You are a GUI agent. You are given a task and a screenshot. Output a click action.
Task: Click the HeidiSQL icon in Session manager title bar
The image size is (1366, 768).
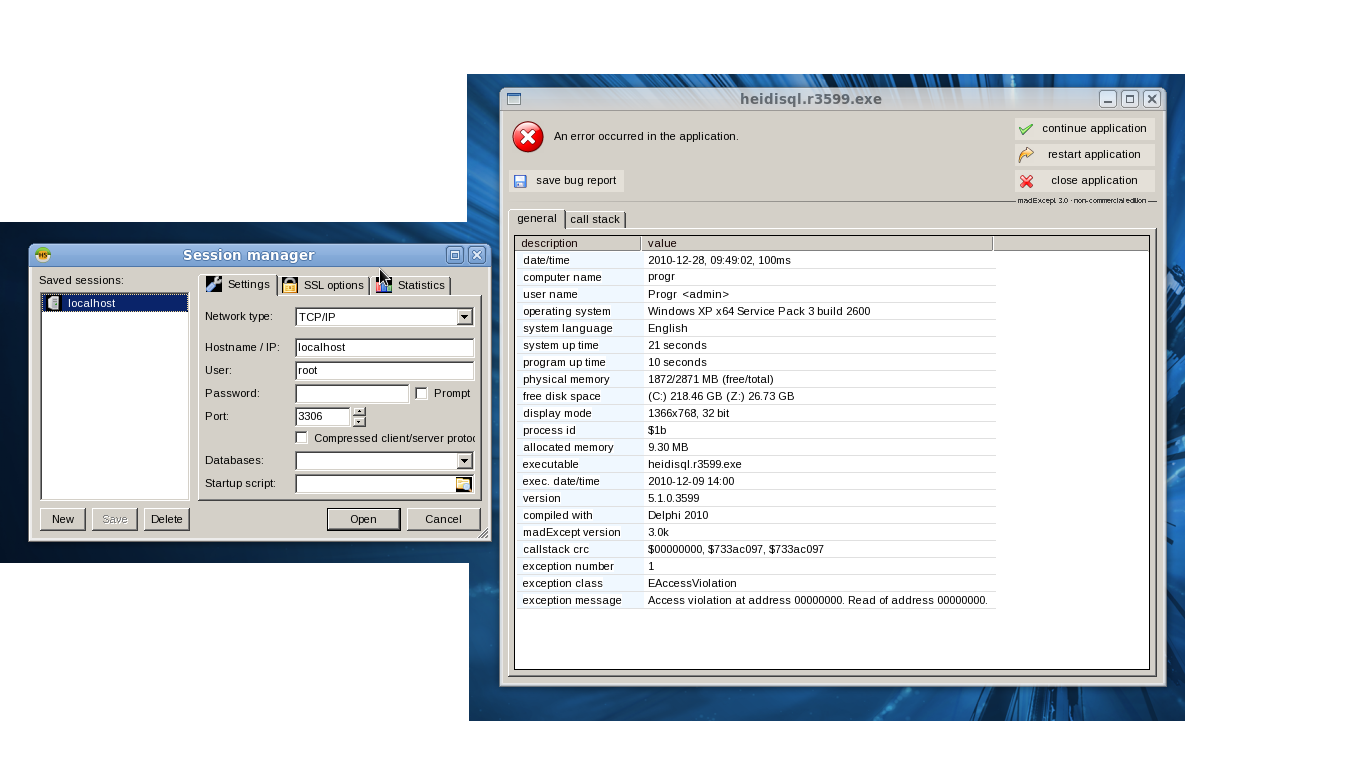pos(43,255)
